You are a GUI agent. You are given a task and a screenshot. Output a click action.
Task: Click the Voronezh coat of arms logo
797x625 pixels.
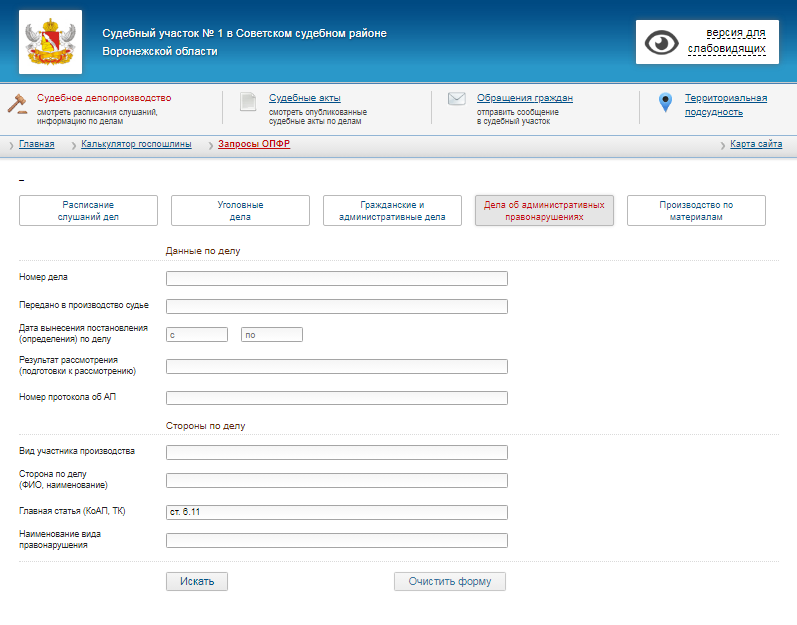(50, 42)
